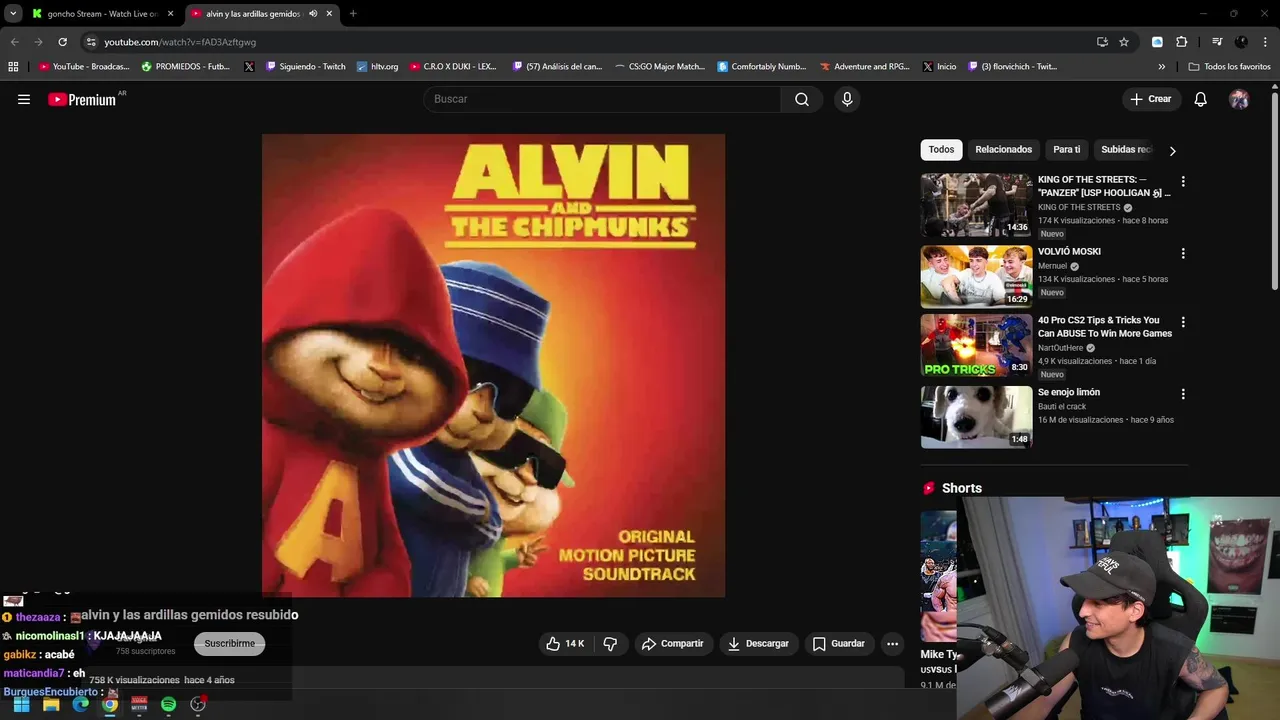
Task: Start voice search with the microphone icon
Action: pos(847,99)
